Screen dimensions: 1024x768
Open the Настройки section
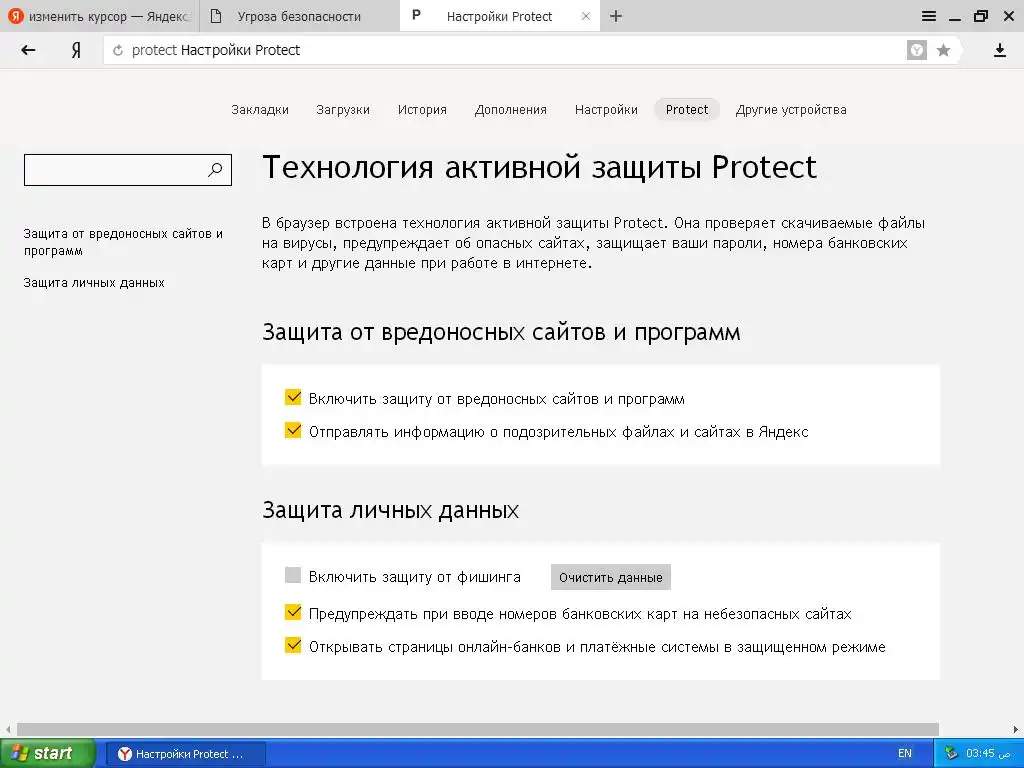point(606,110)
